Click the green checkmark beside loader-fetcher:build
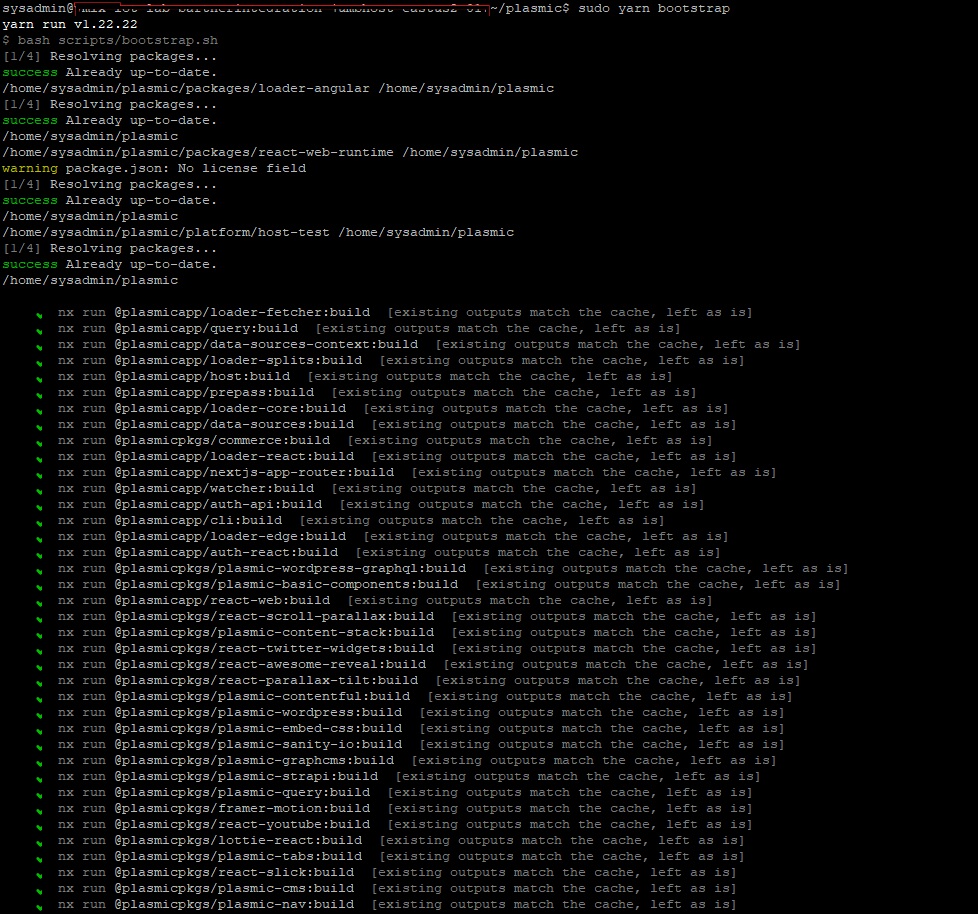The height and width of the screenshot is (914, 978). pyautogui.click(x=39, y=314)
